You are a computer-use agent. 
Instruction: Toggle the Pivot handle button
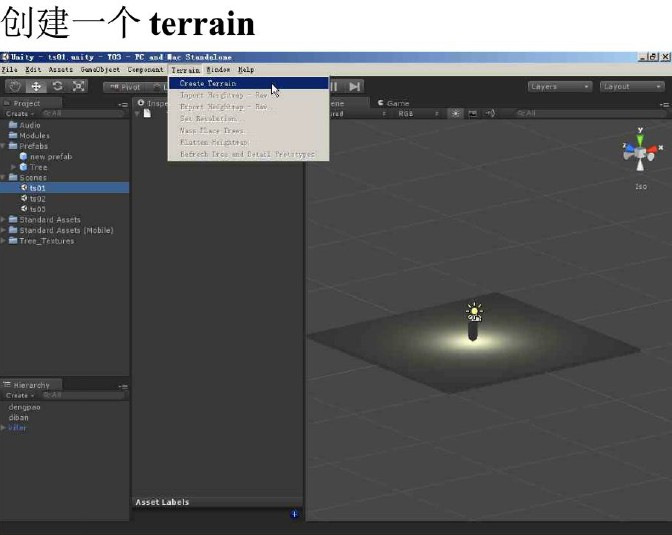[125, 87]
